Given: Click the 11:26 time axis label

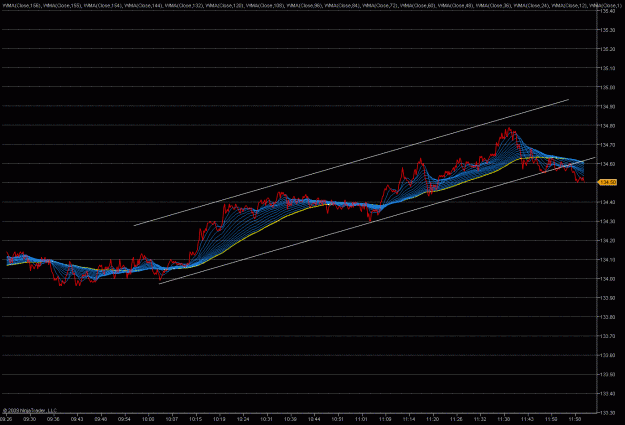Looking at the screenshot, I should pyautogui.click(x=456, y=419).
